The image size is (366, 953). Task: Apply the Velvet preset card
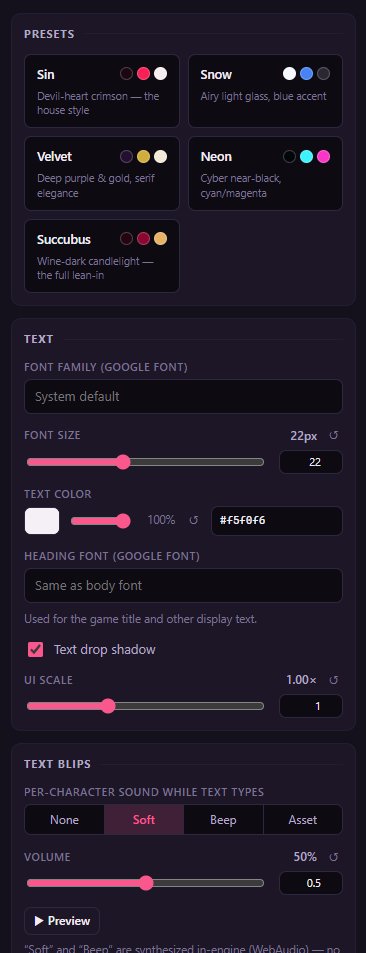(102, 173)
